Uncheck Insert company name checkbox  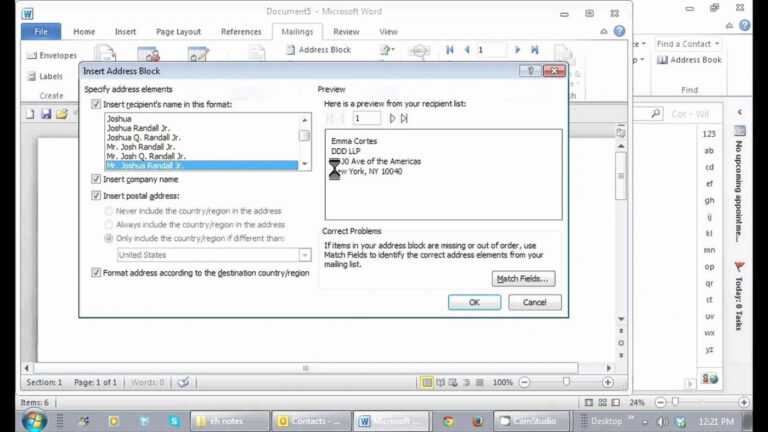coord(96,179)
